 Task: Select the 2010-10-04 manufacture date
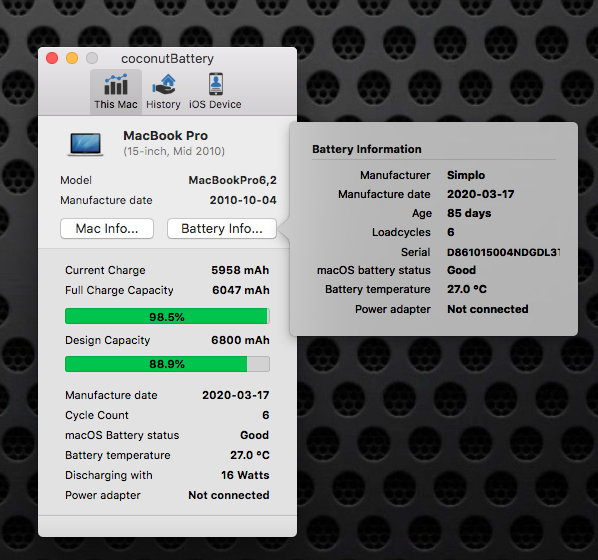pos(243,200)
